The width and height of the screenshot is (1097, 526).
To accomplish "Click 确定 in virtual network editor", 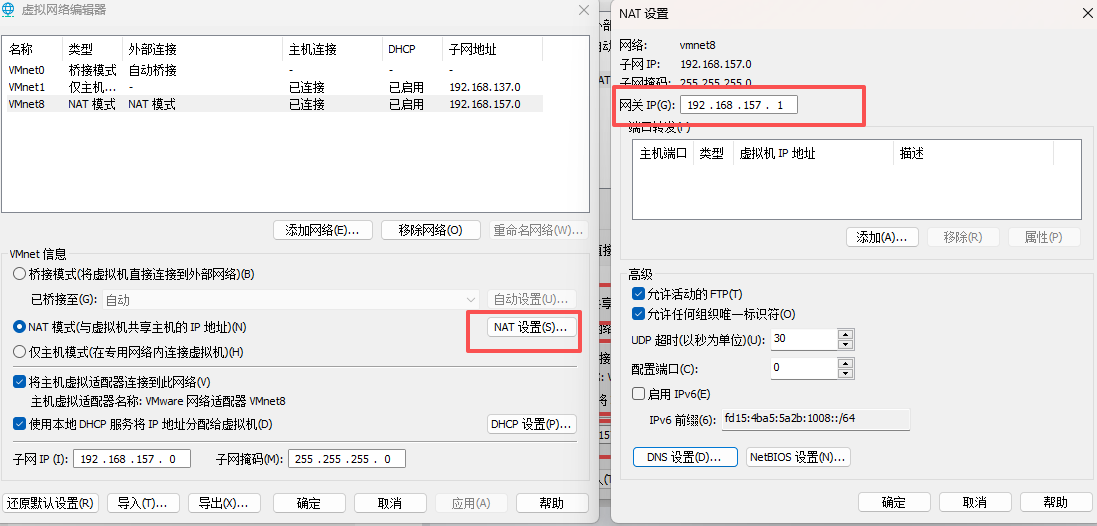I will click(x=309, y=503).
